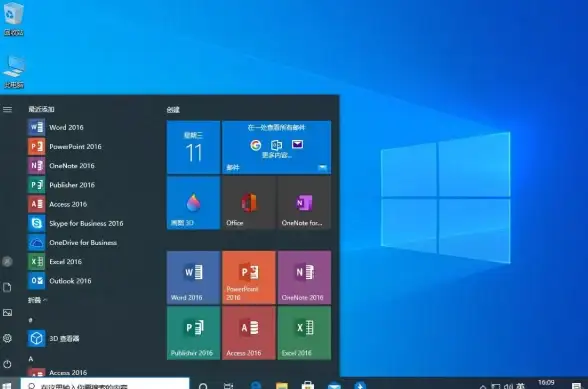
Task: Click the # letter group header
Action: pyautogui.click(x=31, y=320)
